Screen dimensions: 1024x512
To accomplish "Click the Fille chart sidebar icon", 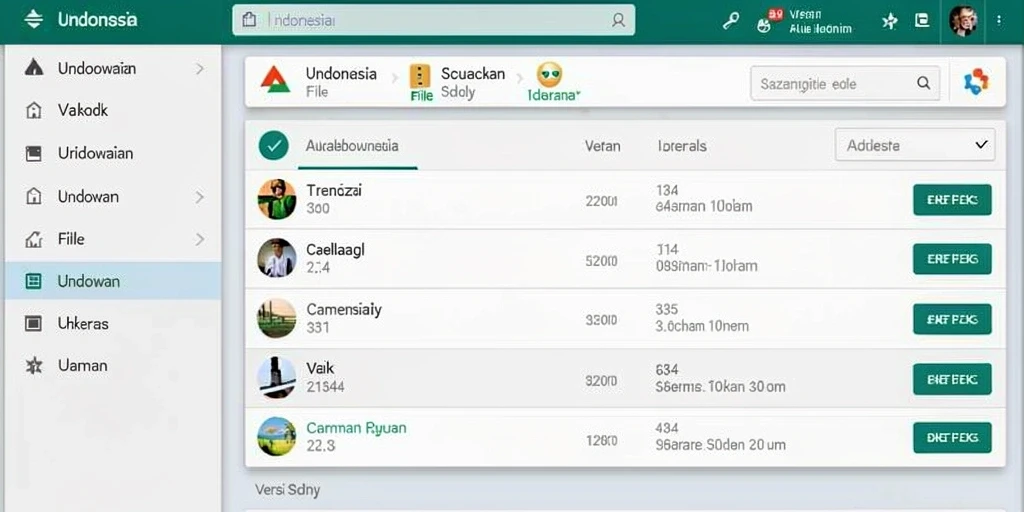I will coord(33,239).
